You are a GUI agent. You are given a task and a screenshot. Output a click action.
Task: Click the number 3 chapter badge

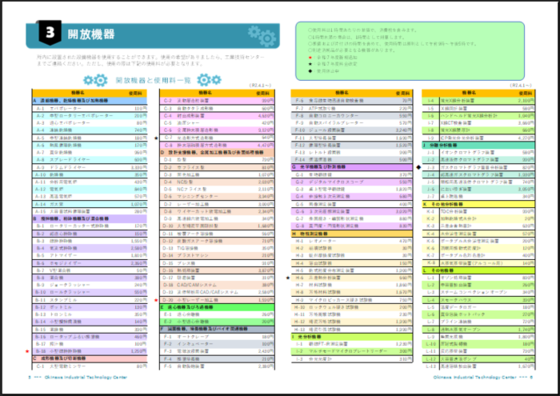tap(50, 32)
